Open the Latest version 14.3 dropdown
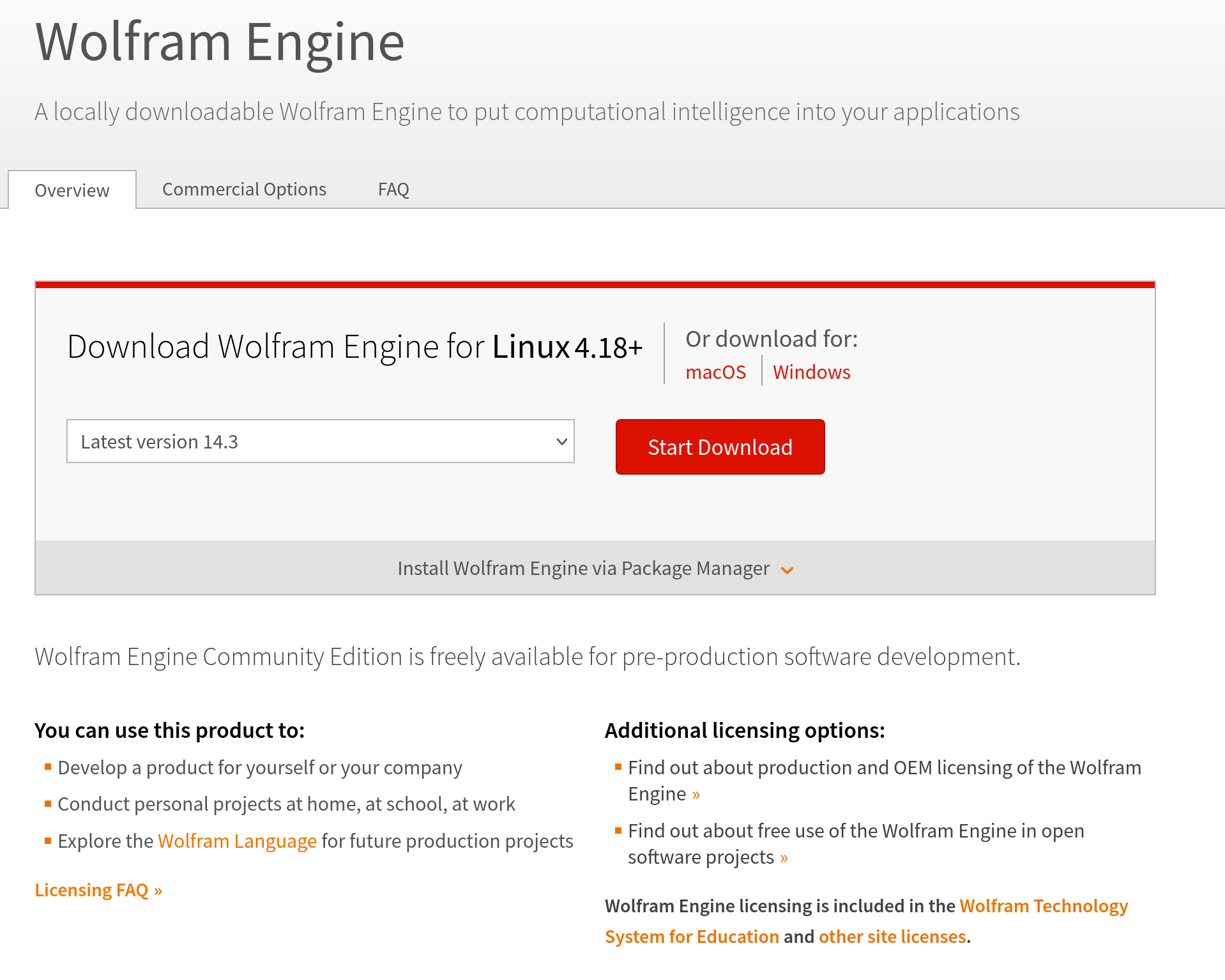 click(x=321, y=441)
